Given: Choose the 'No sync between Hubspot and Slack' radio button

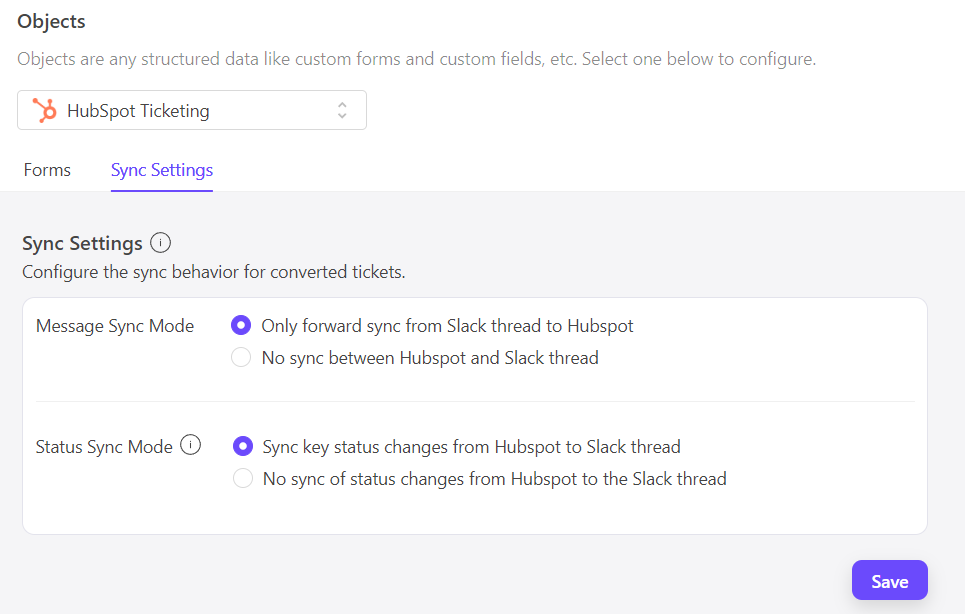Looking at the screenshot, I should pos(240,358).
